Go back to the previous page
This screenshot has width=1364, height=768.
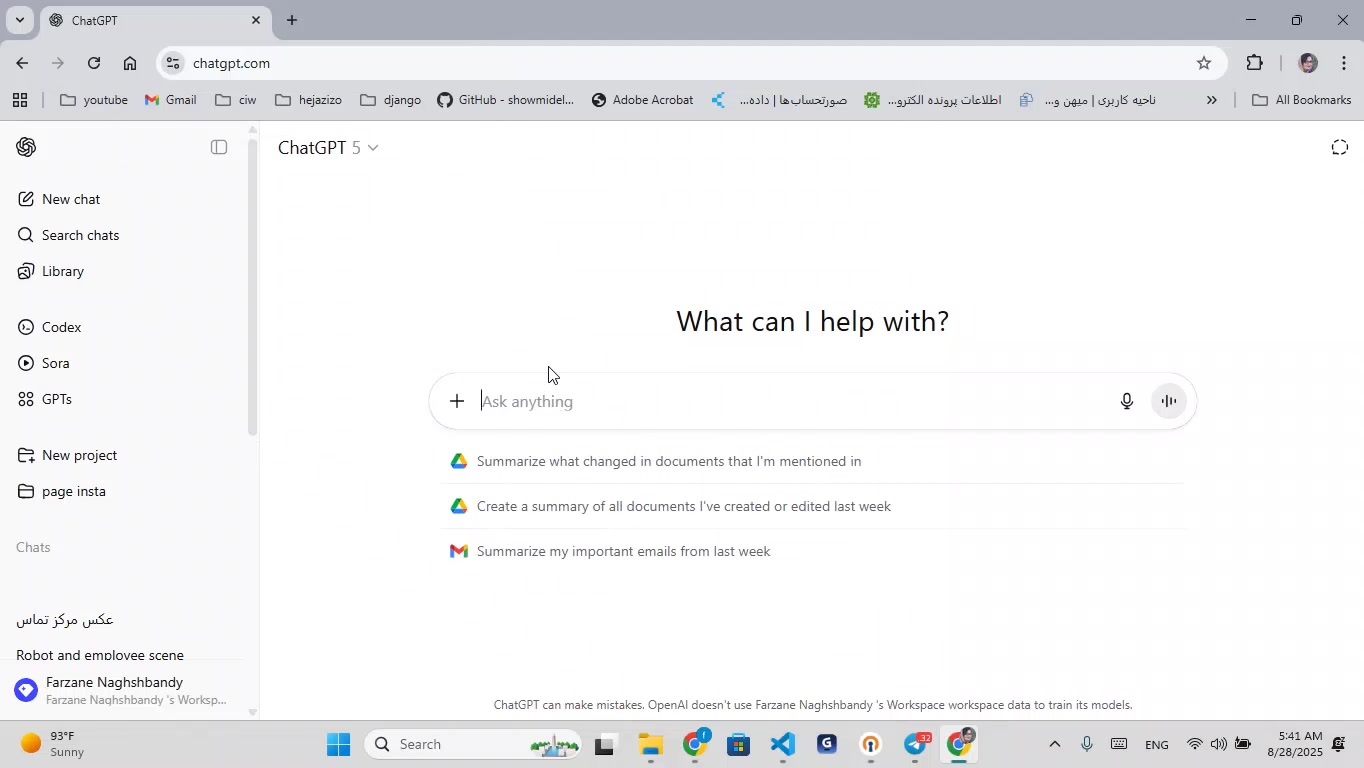point(22,63)
